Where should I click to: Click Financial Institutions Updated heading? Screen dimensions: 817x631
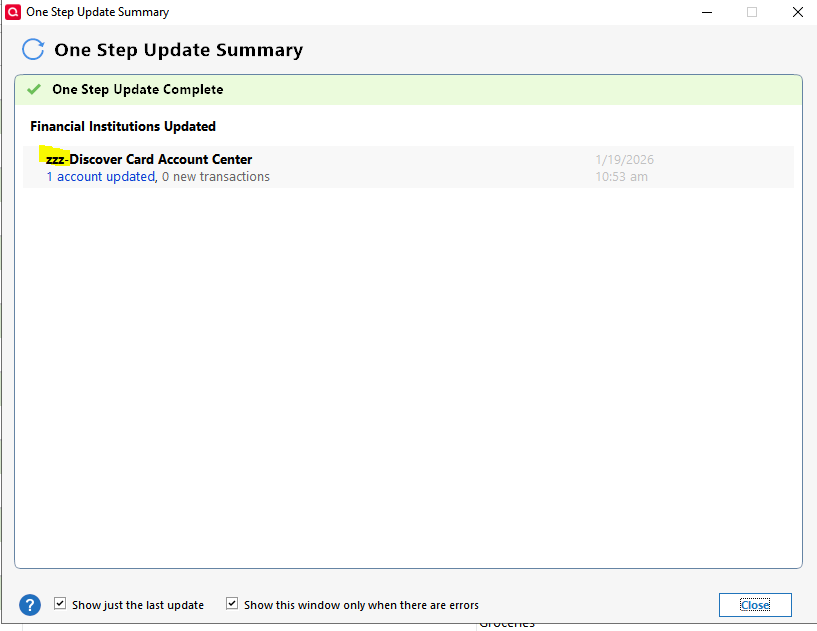[x=123, y=127]
